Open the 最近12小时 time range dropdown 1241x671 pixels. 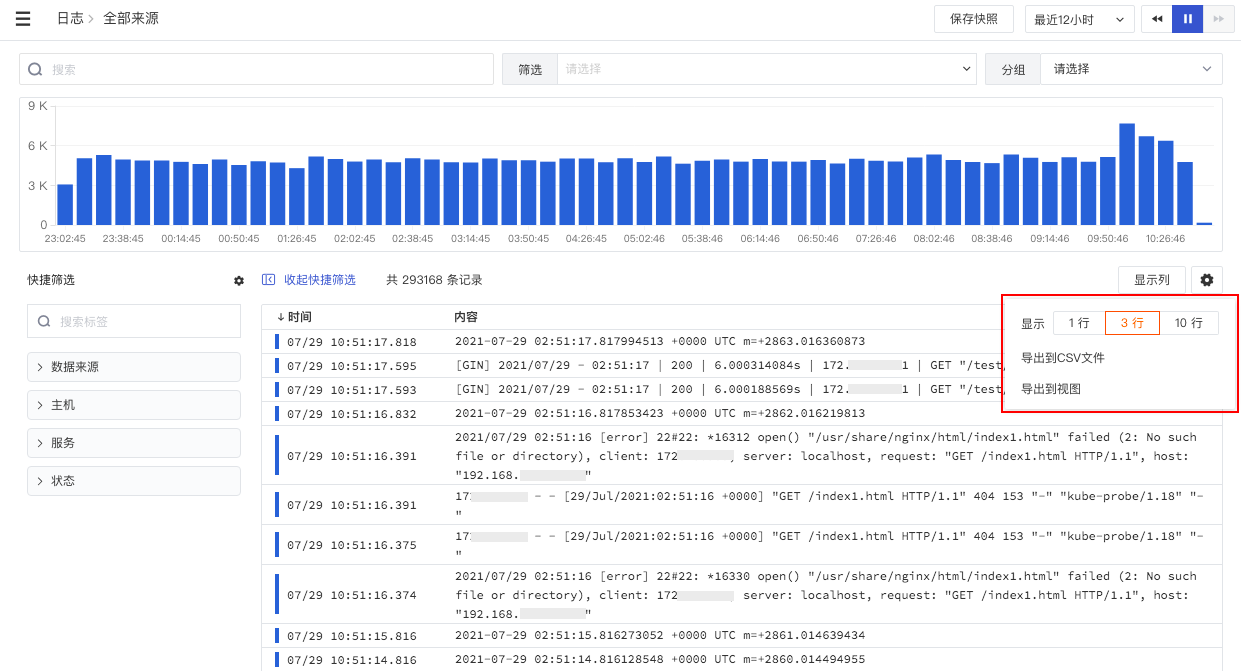tap(1079, 19)
